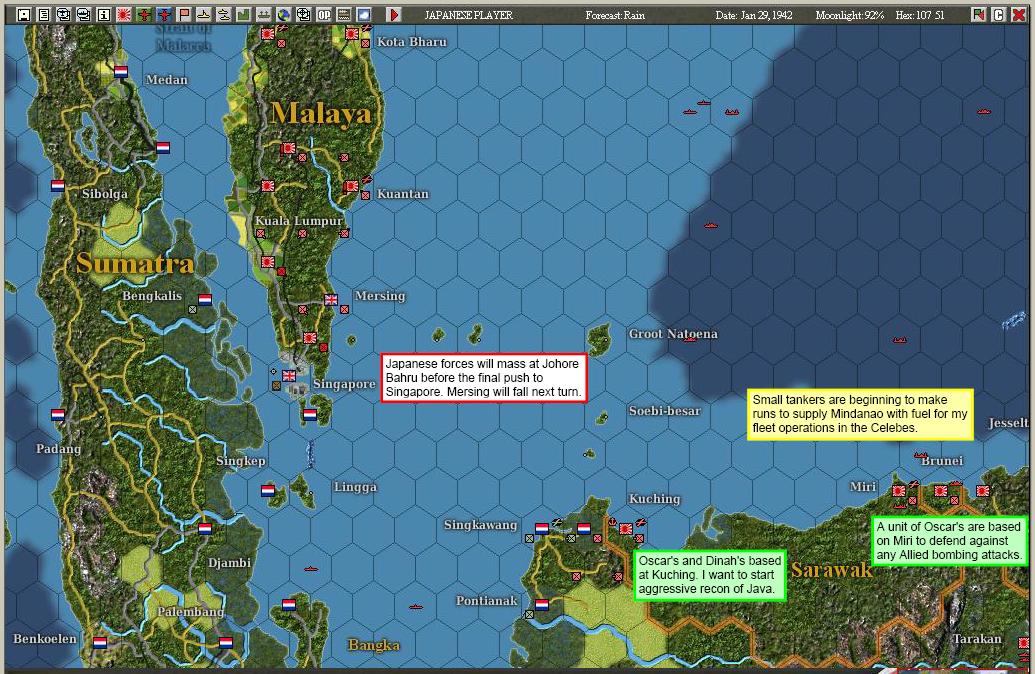Image resolution: width=1035 pixels, height=674 pixels.
Task: Select the Dutch flag base at Djambi
Action: click(205, 529)
